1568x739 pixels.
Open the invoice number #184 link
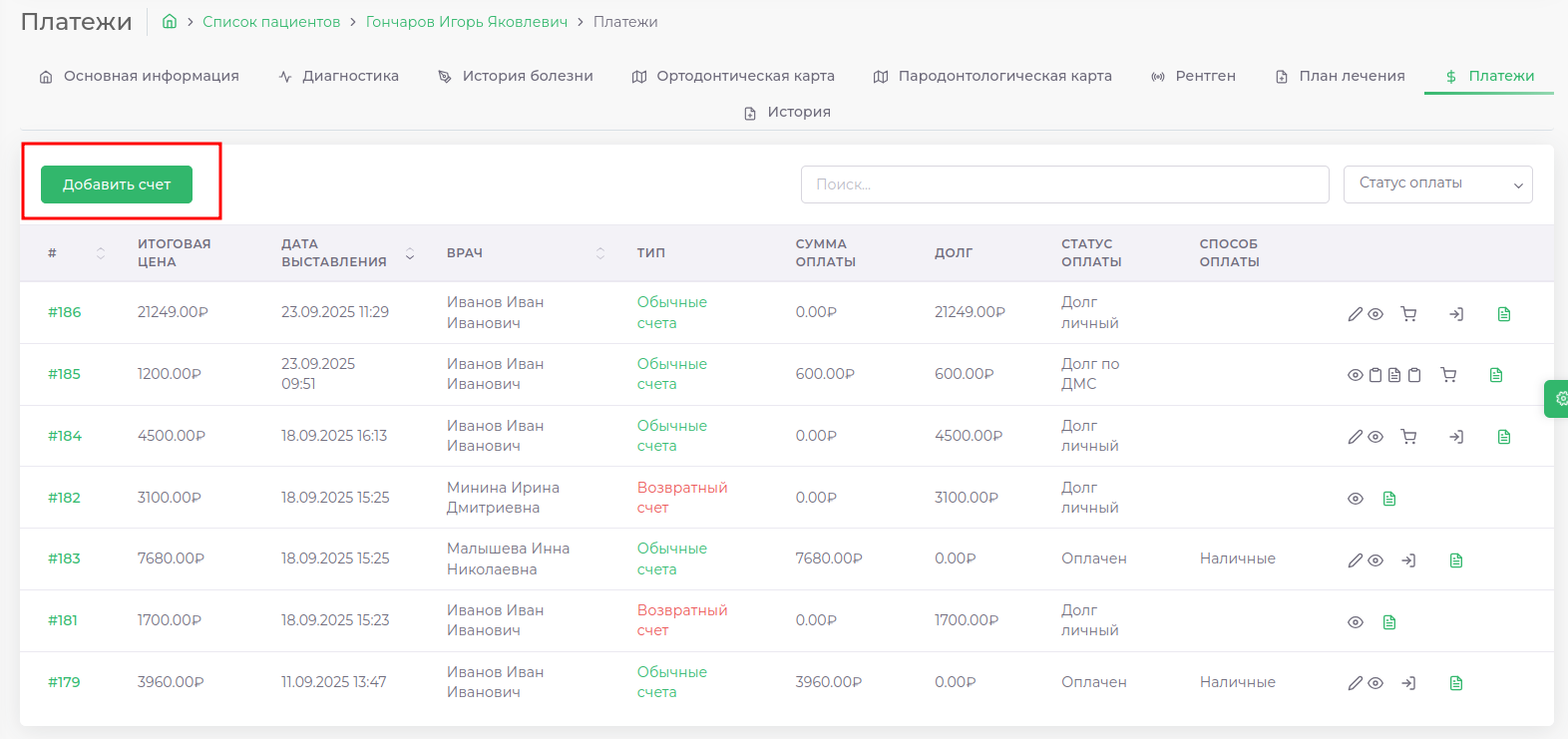pos(65,436)
